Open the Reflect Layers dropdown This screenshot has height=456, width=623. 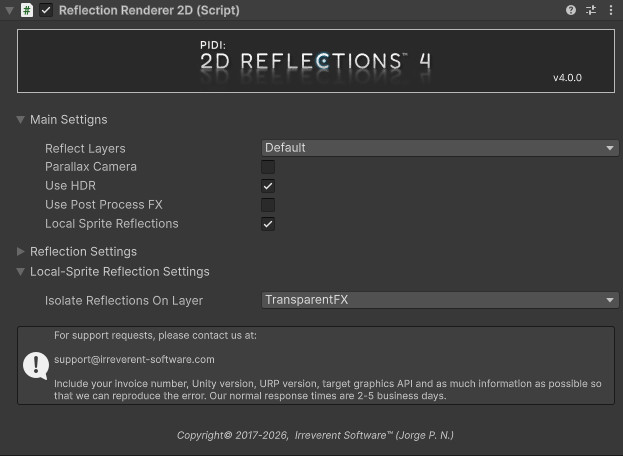click(440, 148)
